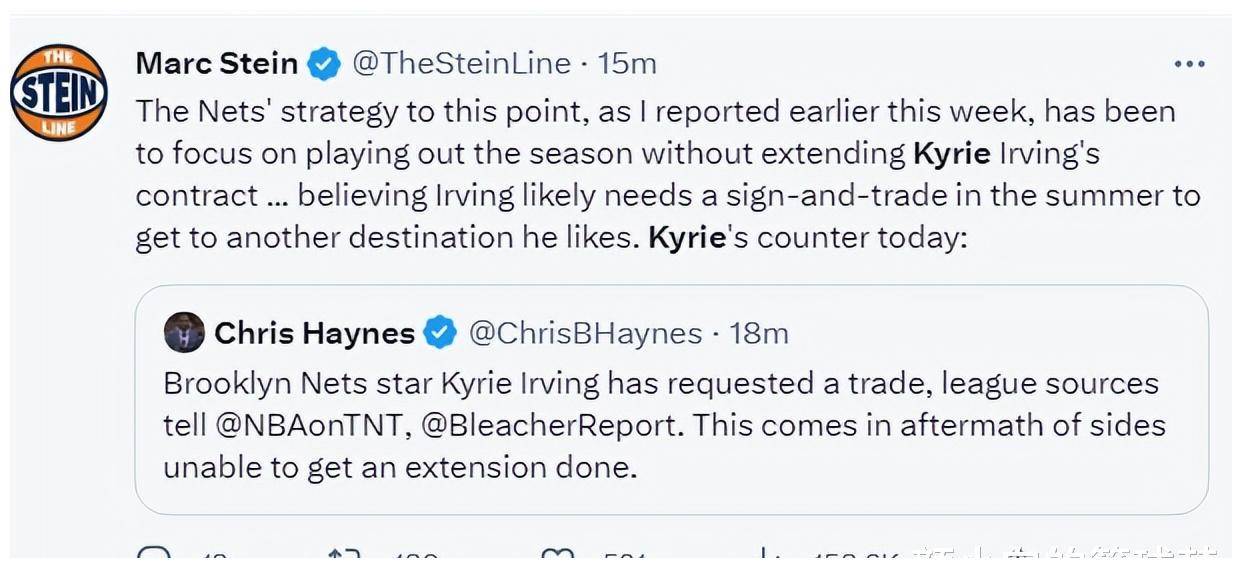The width and height of the screenshot is (1242, 568).
Task: Reply using the speech bubble icon
Action: coord(155,556)
